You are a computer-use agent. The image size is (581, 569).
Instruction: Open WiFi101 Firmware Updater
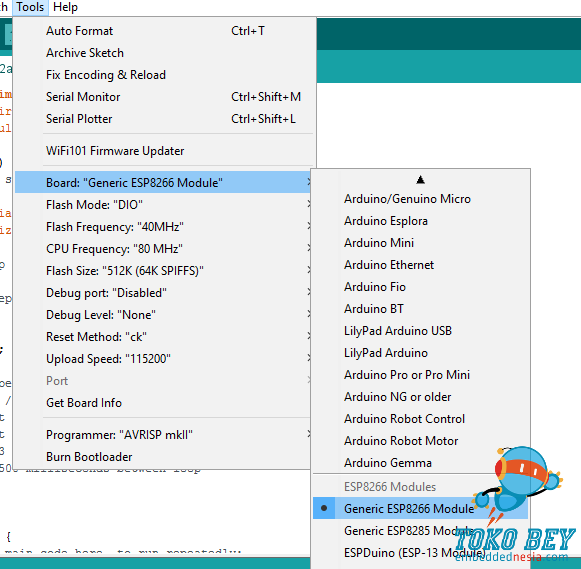pyautogui.click(x=165, y=151)
